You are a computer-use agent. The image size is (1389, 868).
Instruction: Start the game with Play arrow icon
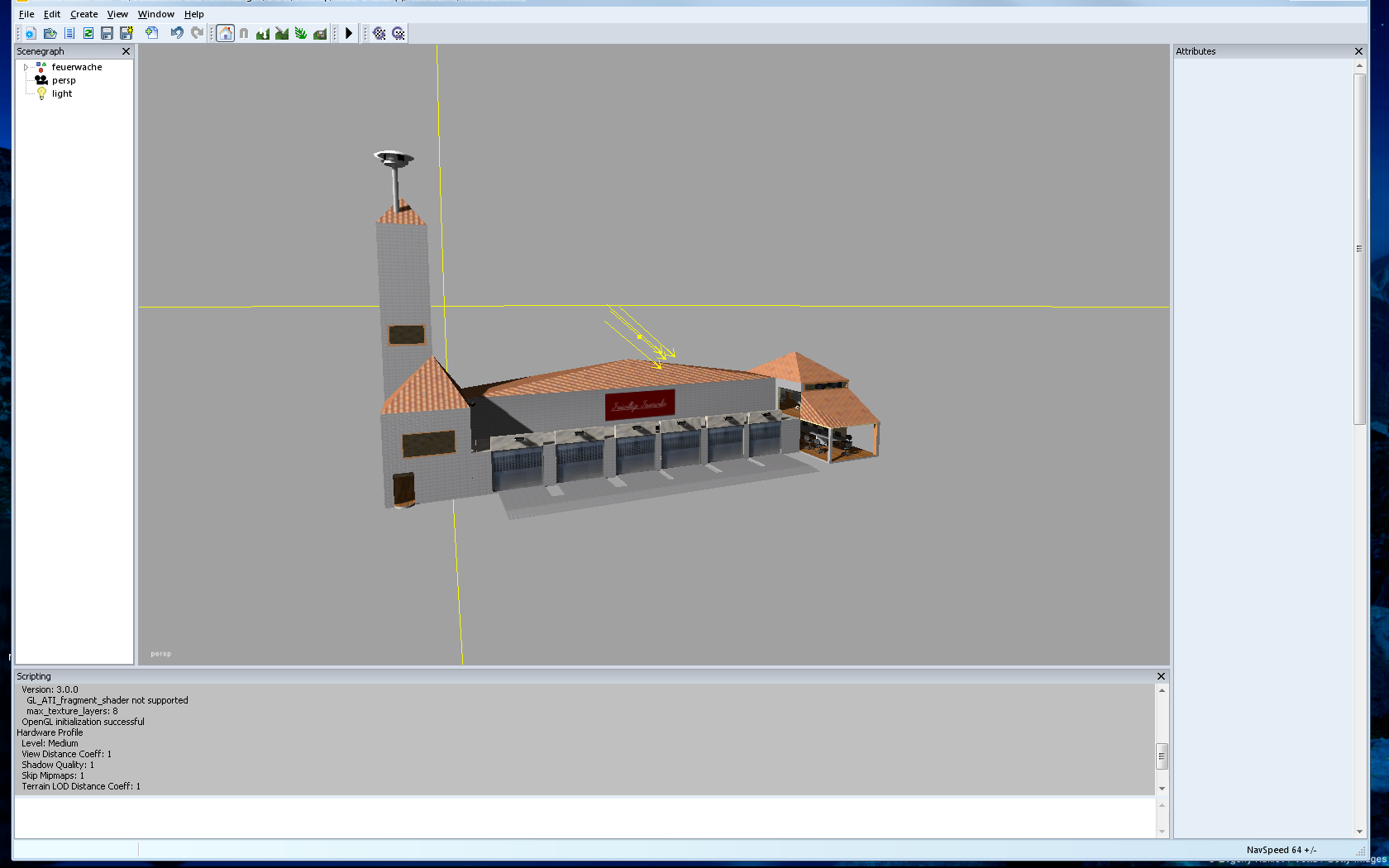coord(349,33)
